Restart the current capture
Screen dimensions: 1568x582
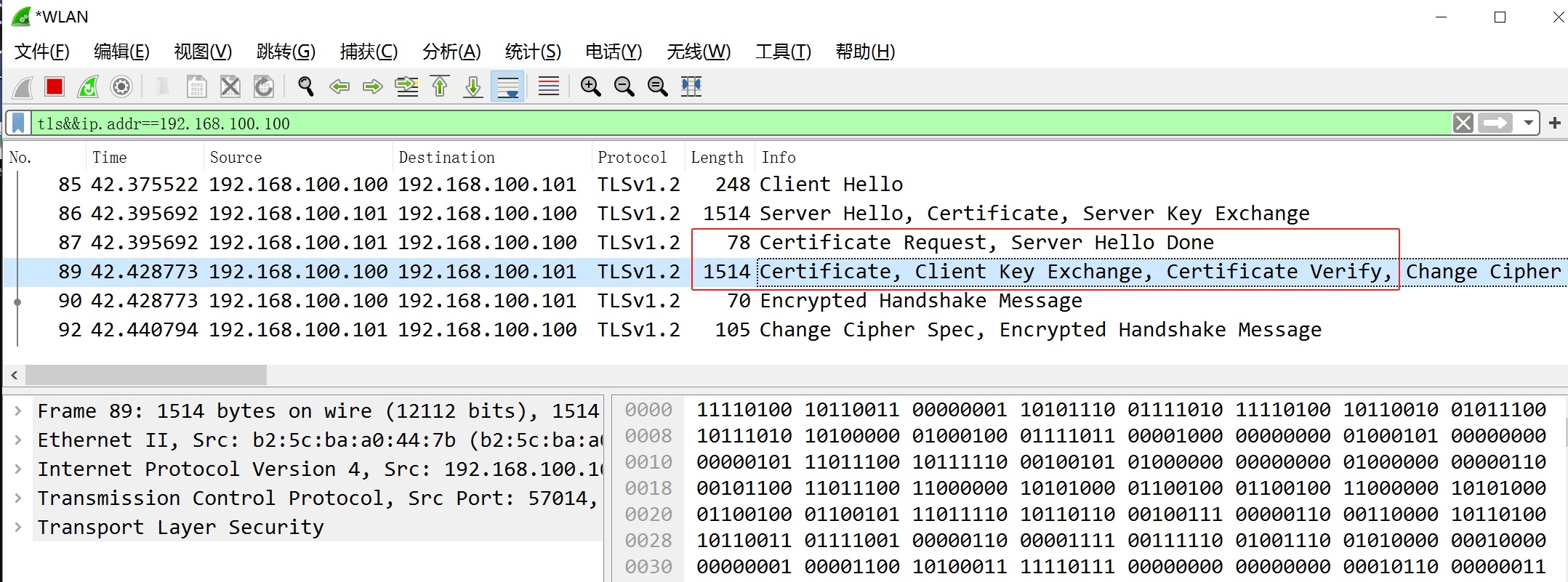[88, 87]
